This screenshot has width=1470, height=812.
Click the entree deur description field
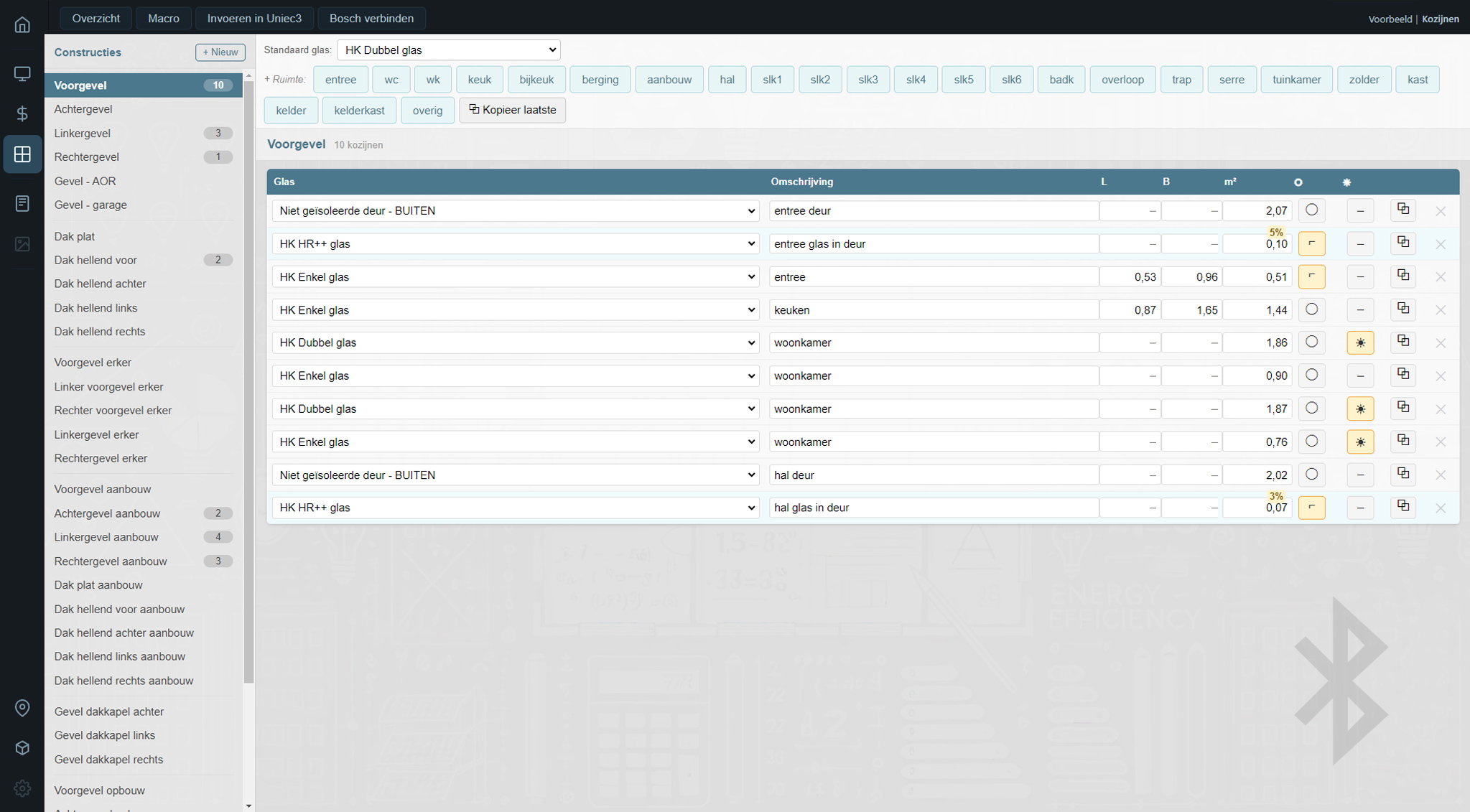[933, 211]
